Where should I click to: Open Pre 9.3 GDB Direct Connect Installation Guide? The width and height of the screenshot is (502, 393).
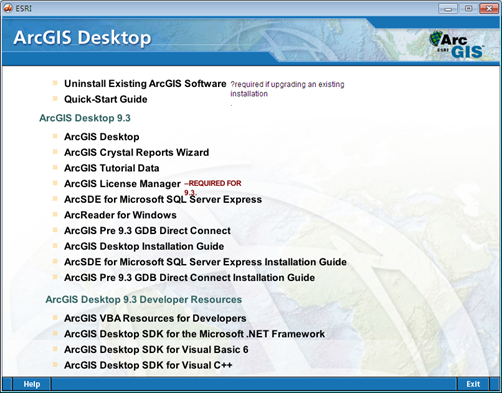tap(189, 278)
